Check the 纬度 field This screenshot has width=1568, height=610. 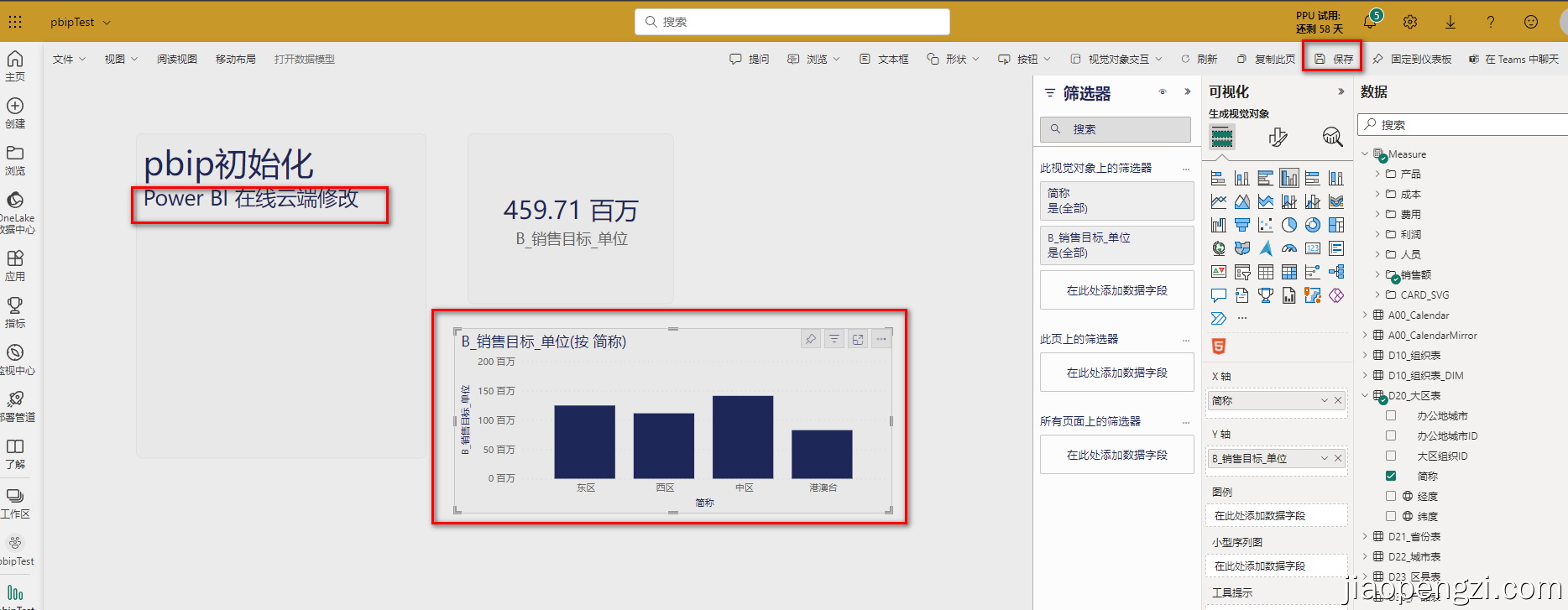click(1391, 516)
